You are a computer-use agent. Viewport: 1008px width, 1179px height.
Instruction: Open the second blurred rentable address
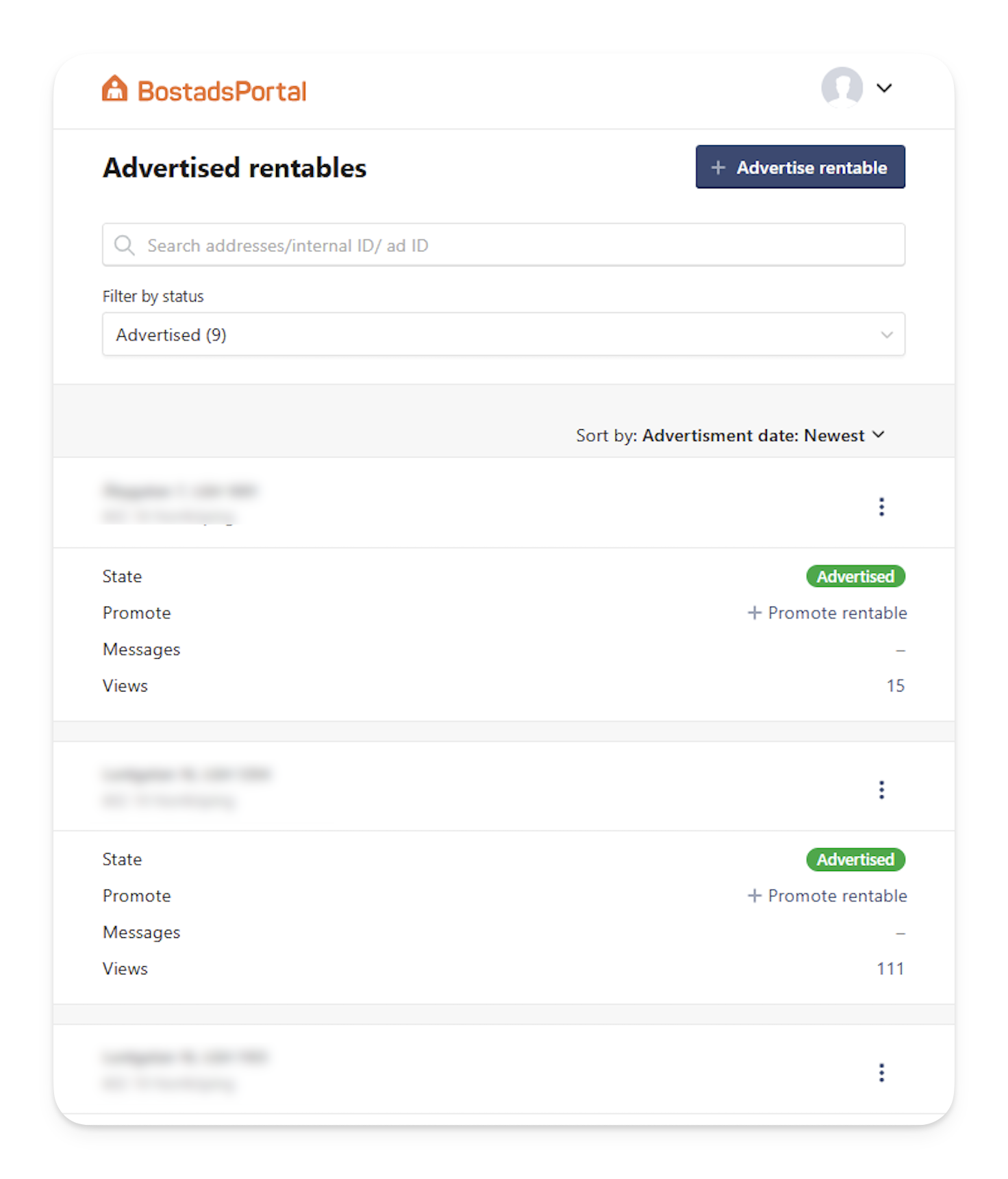(x=186, y=787)
